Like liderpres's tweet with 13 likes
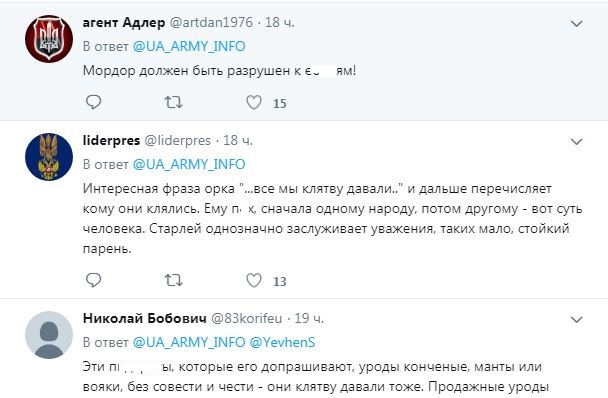 pyautogui.click(x=254, y=280)
